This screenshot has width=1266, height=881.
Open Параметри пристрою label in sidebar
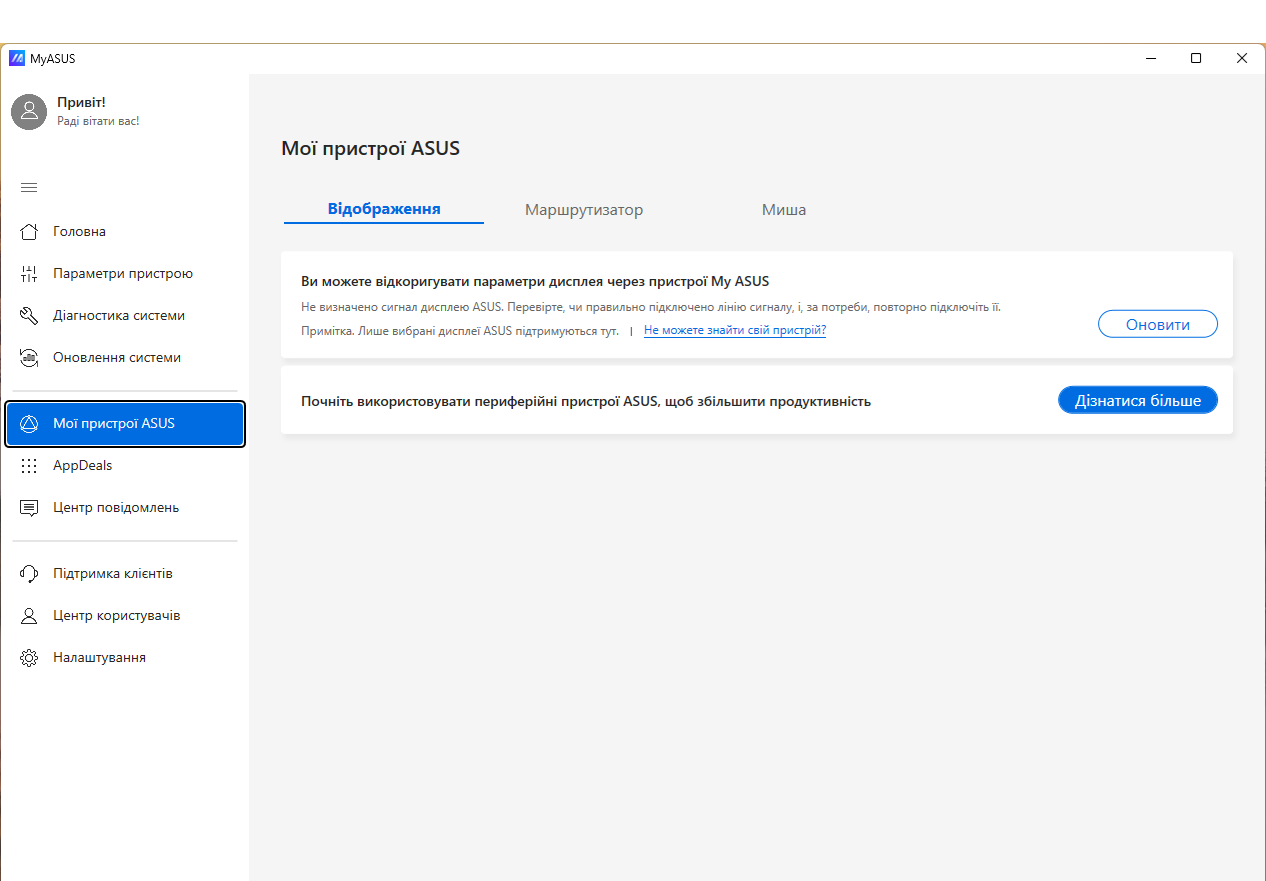click(123, 273)
